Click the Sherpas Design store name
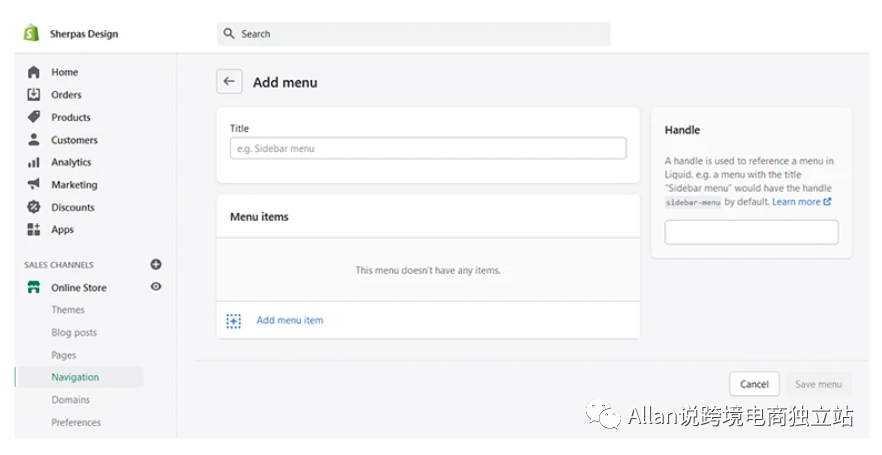 84,34
